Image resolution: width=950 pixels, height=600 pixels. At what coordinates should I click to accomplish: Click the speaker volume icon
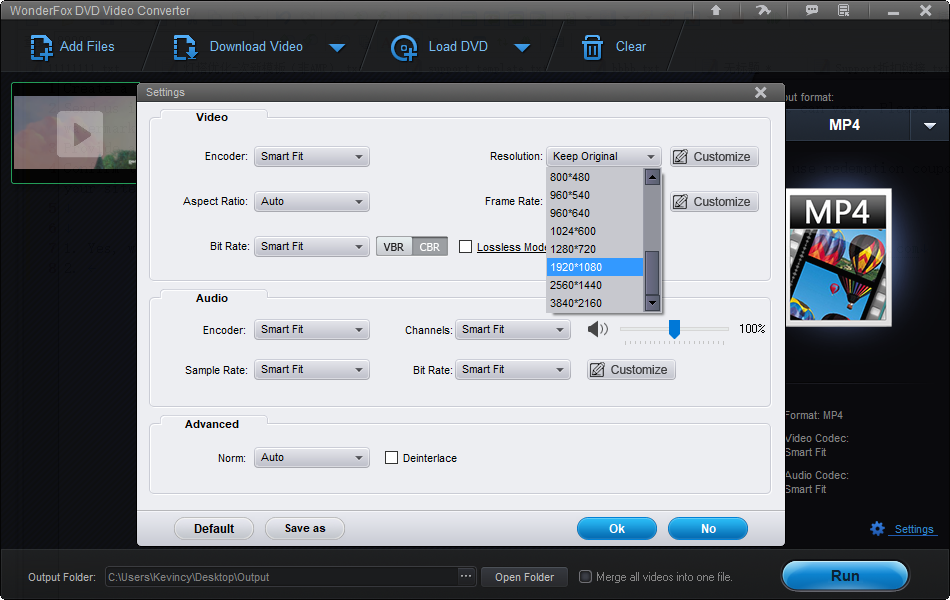pos(598,329)
